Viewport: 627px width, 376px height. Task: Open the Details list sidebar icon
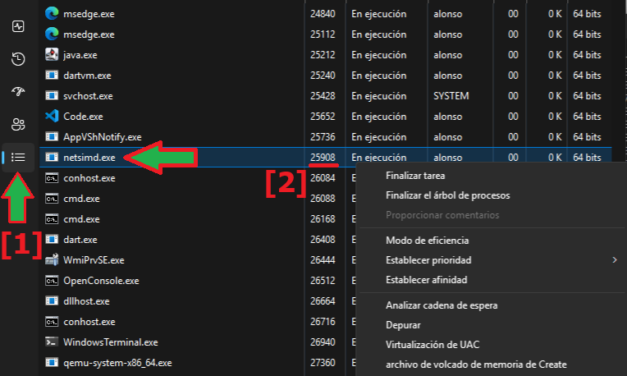click(18, 157)
